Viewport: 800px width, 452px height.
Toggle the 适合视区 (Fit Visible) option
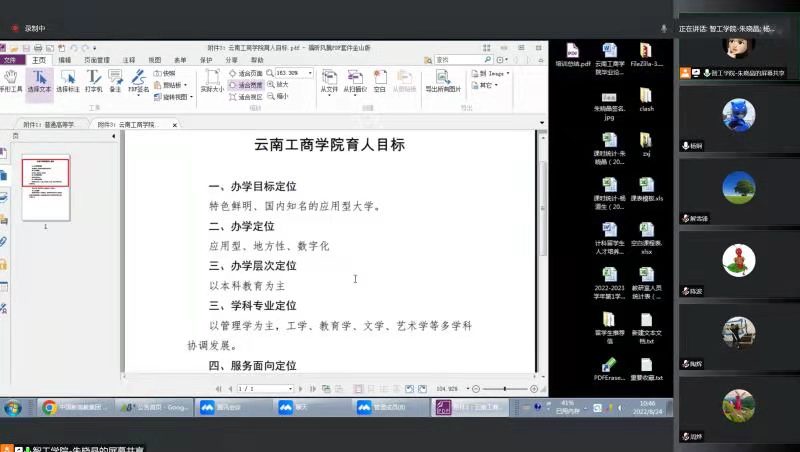point(246,97)
